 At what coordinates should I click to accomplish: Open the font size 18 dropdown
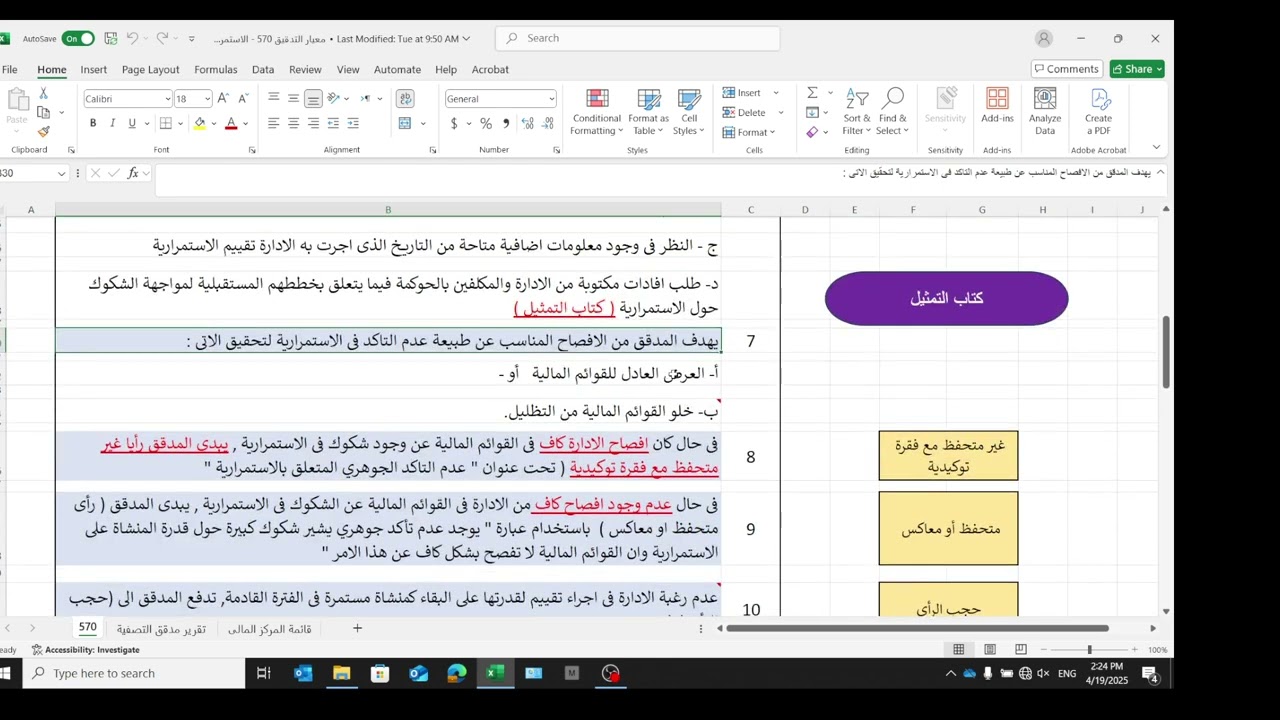207,98
